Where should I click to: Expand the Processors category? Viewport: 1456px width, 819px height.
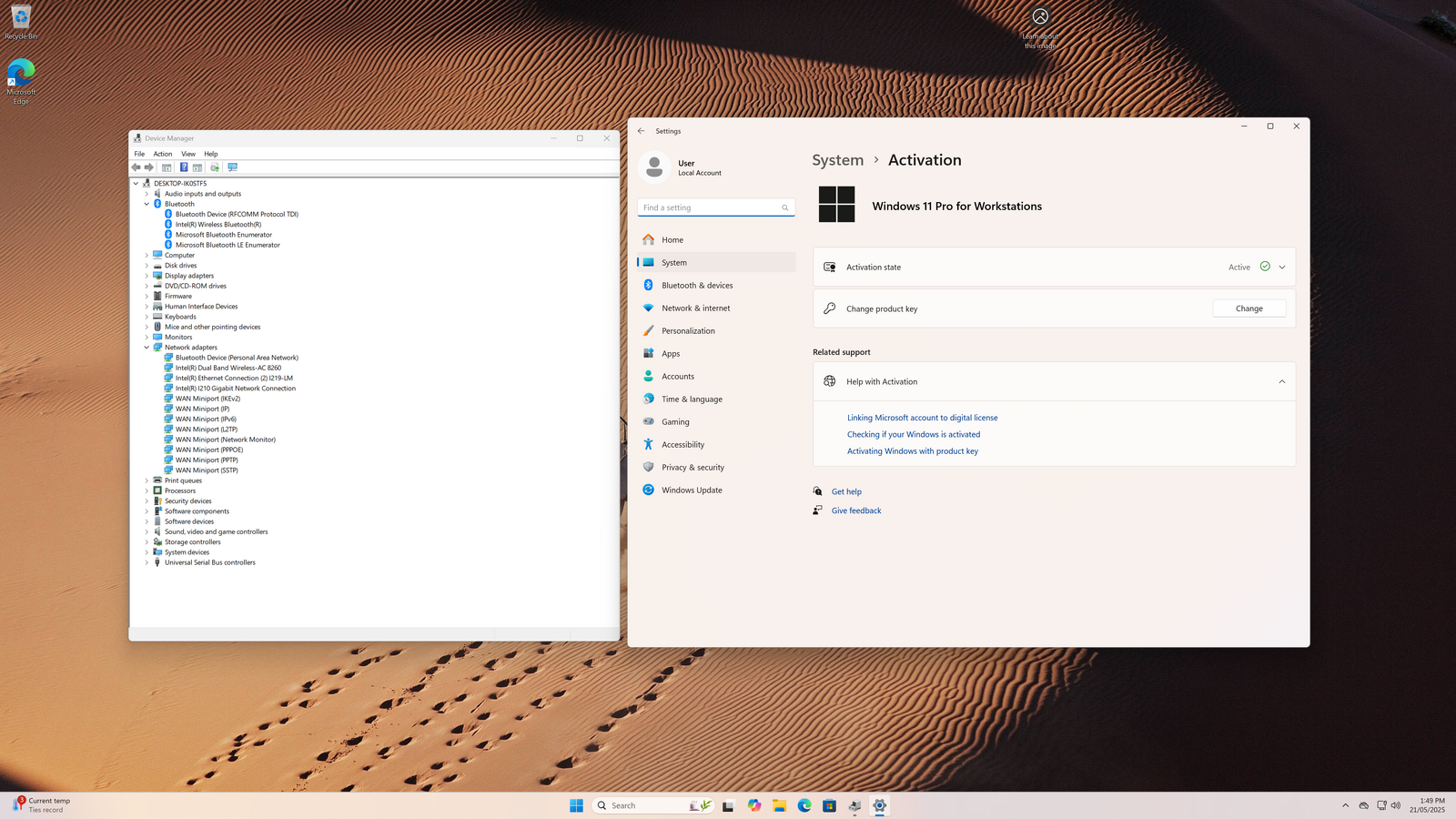point(147,490)
